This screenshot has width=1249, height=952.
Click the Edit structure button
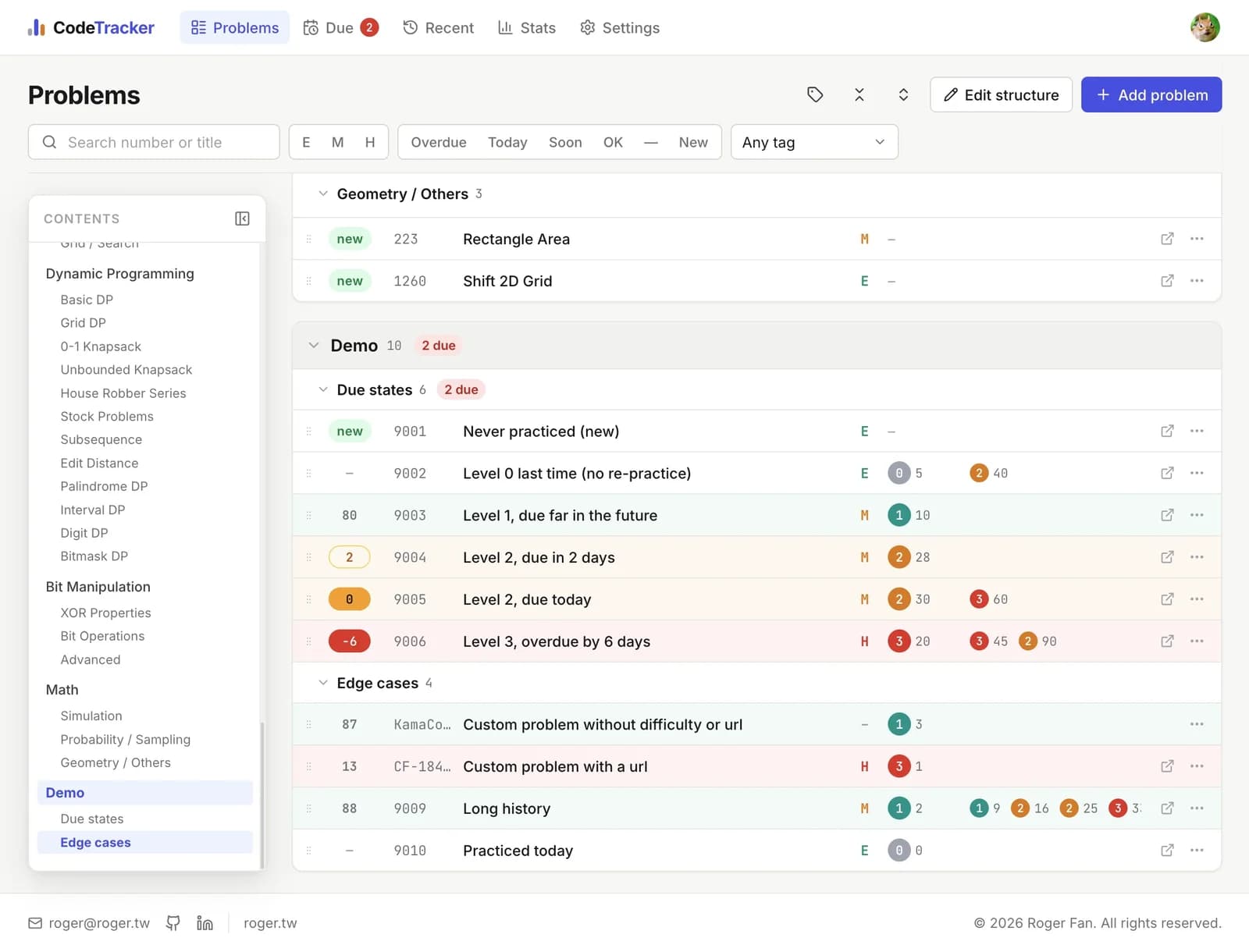1001,94
